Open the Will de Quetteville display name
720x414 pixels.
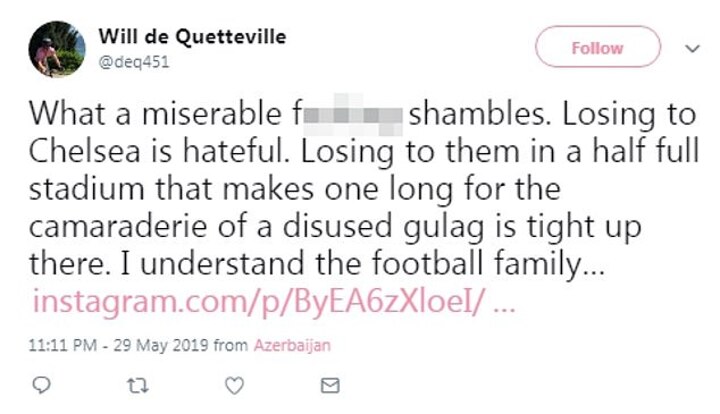(192, 37)
